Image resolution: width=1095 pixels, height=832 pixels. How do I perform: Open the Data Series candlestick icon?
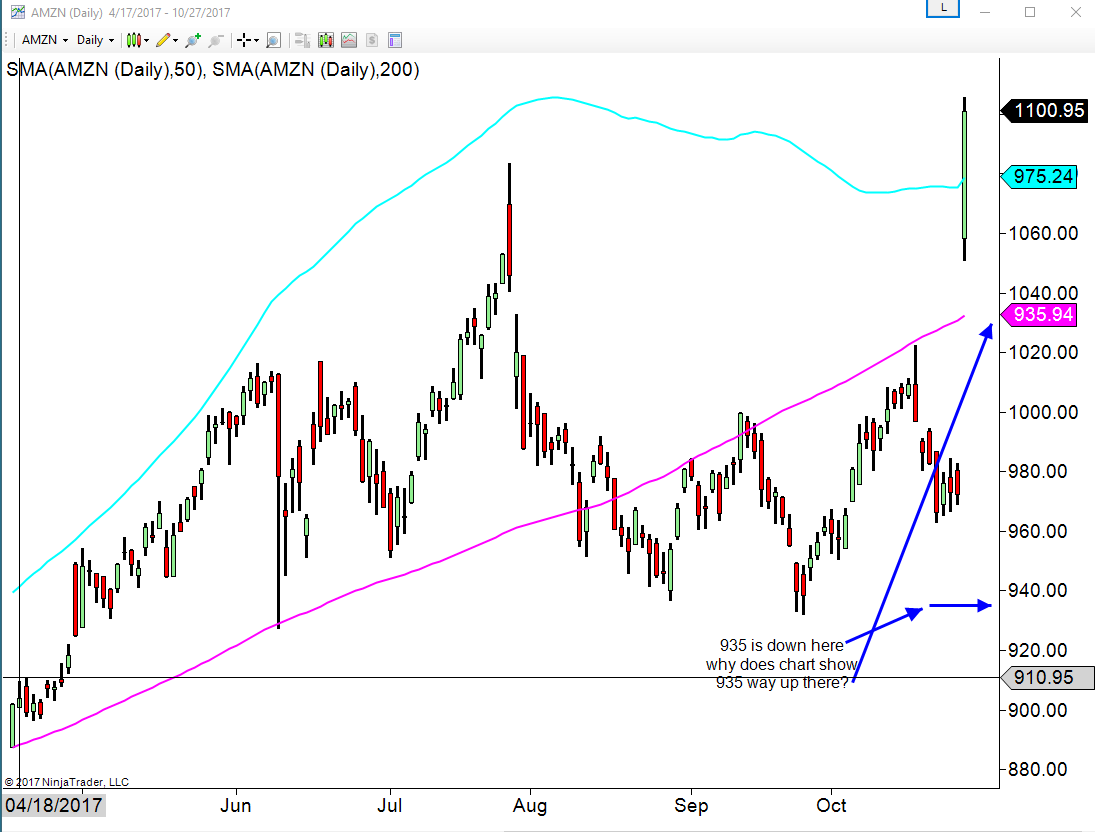[325, 40]
